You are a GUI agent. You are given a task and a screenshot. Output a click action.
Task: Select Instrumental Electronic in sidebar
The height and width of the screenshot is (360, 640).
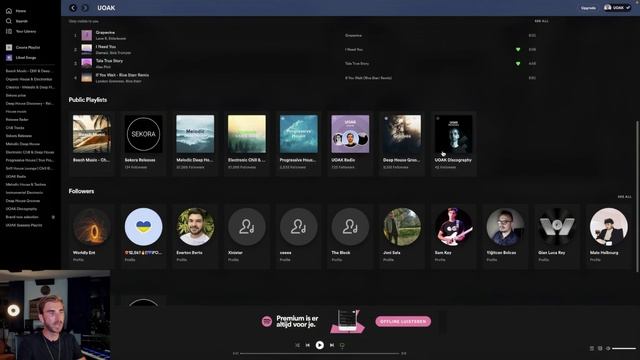coord(24,192)
